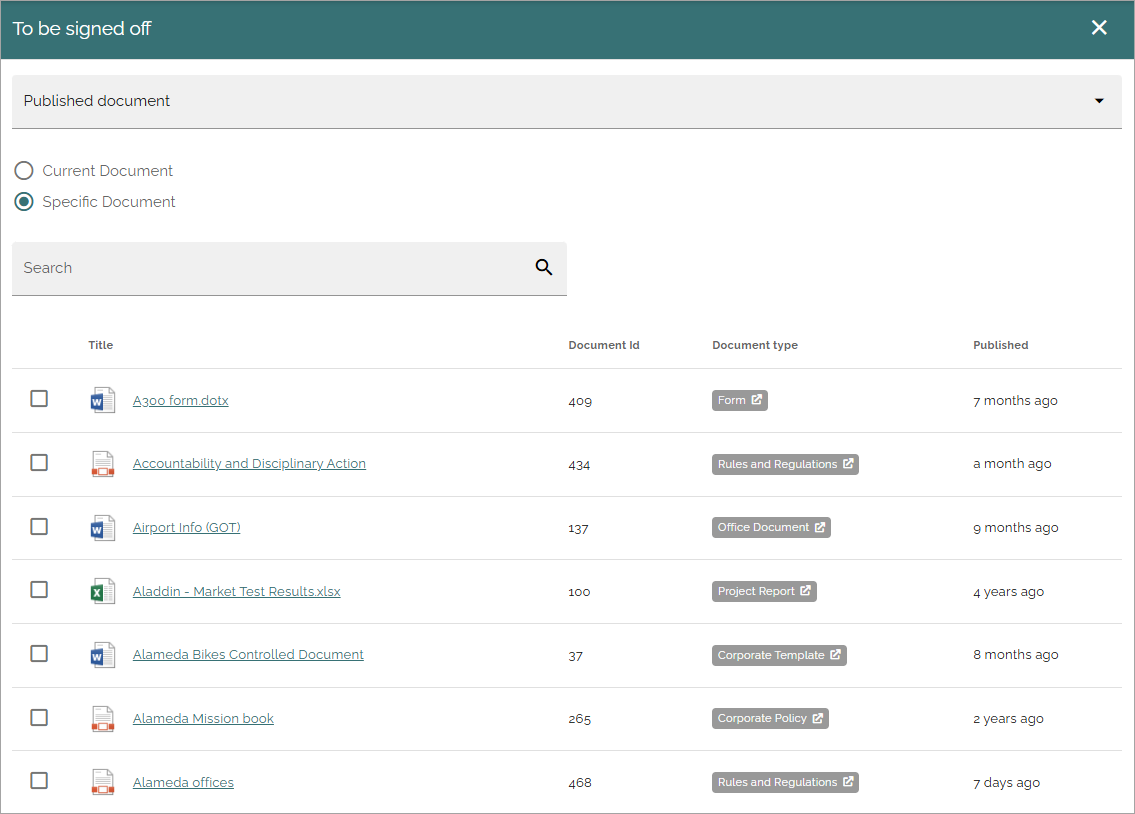The width and height of the screenshot is (1135, 814).
Task: Close the To be signed off dialog
Action: [x=1099, y=27]
